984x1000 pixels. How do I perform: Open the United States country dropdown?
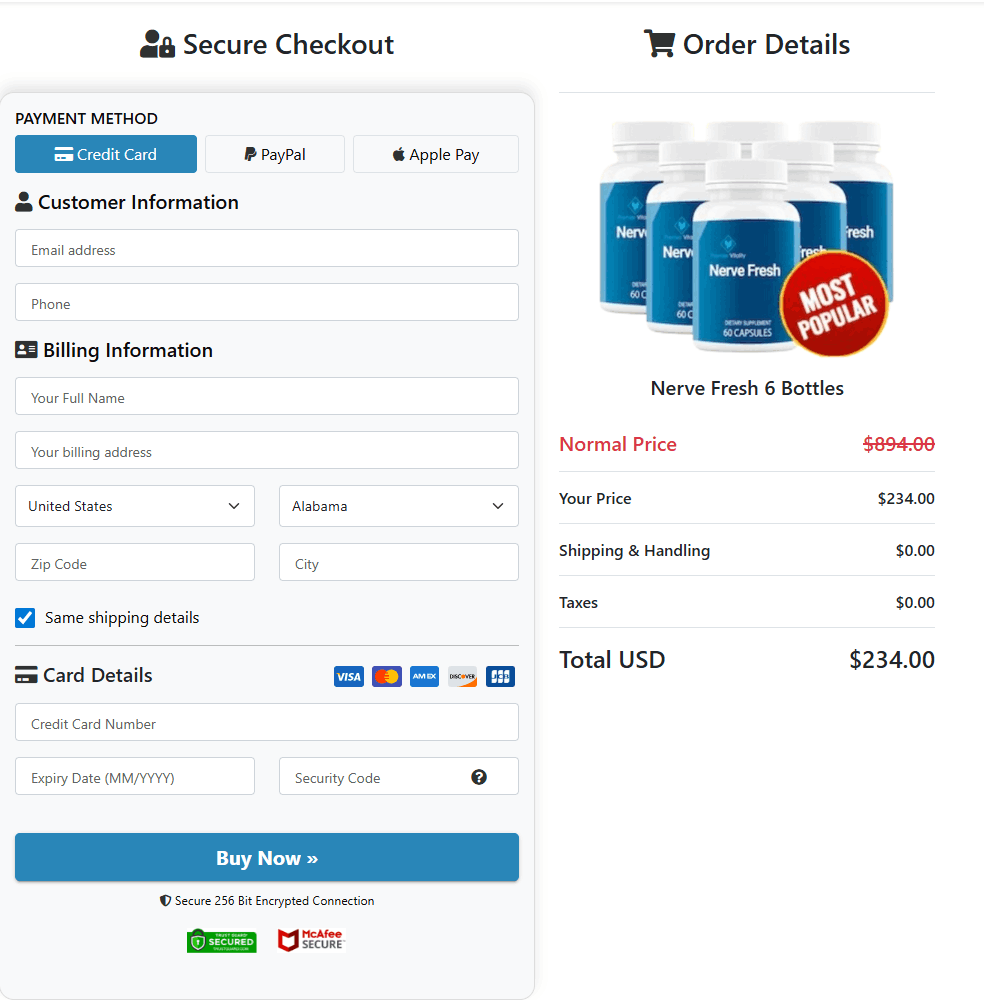point(135,506)
